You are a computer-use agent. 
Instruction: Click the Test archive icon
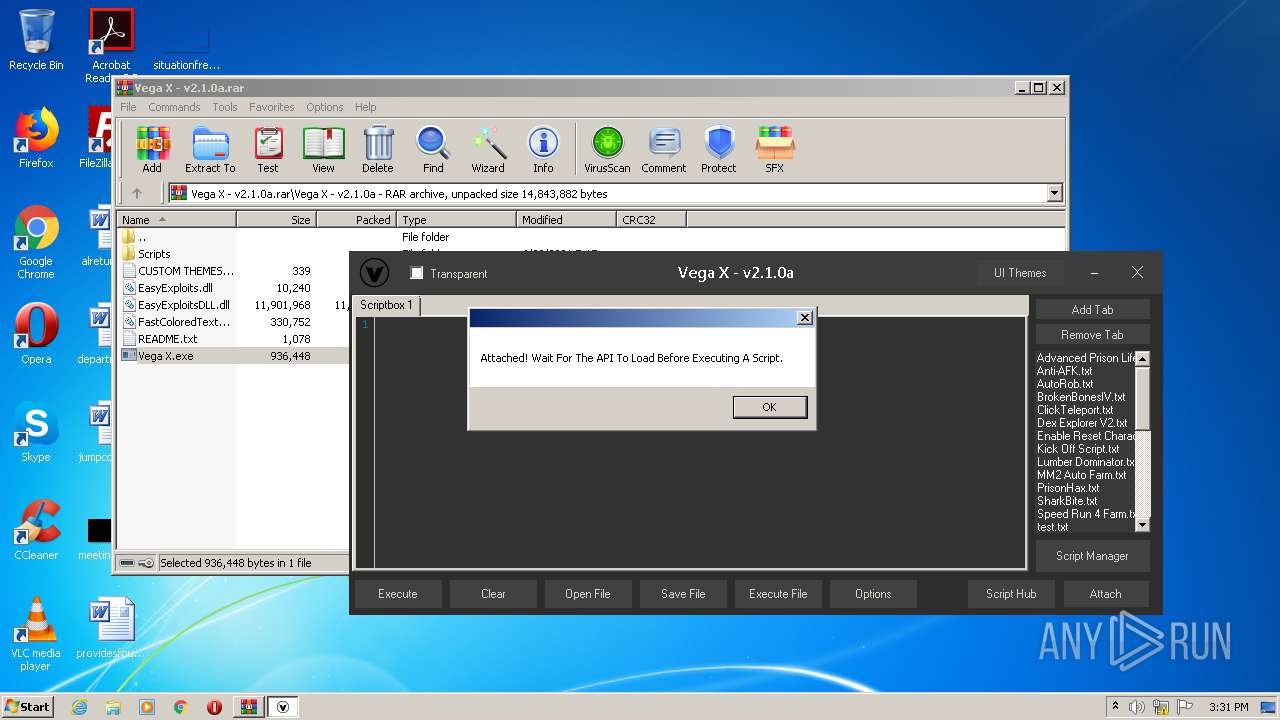coord(268,149)
